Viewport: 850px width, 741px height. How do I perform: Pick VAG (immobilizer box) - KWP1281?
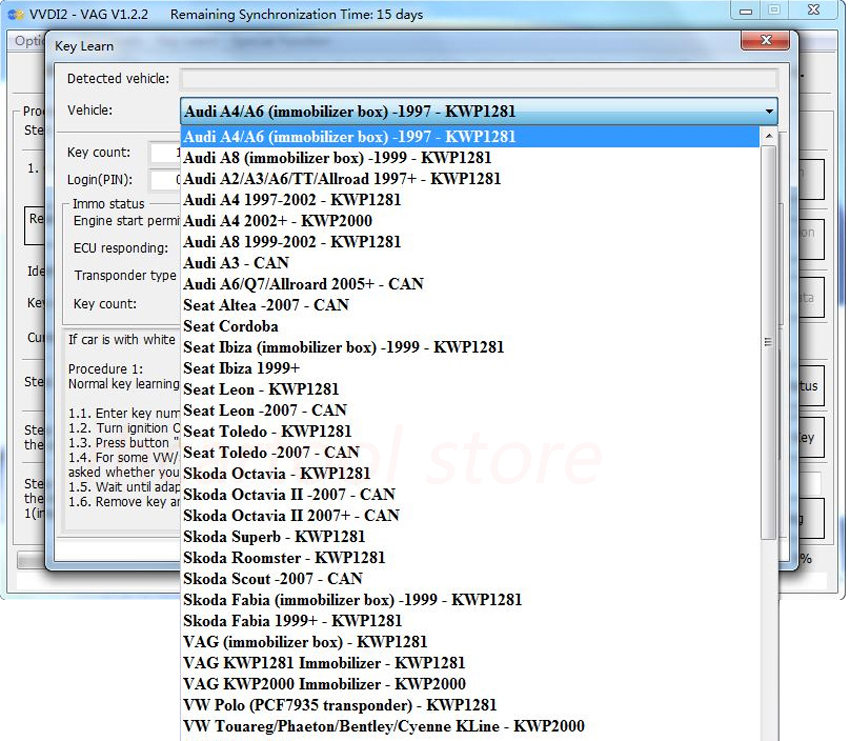pyautogui.click(x=470, y=642)
